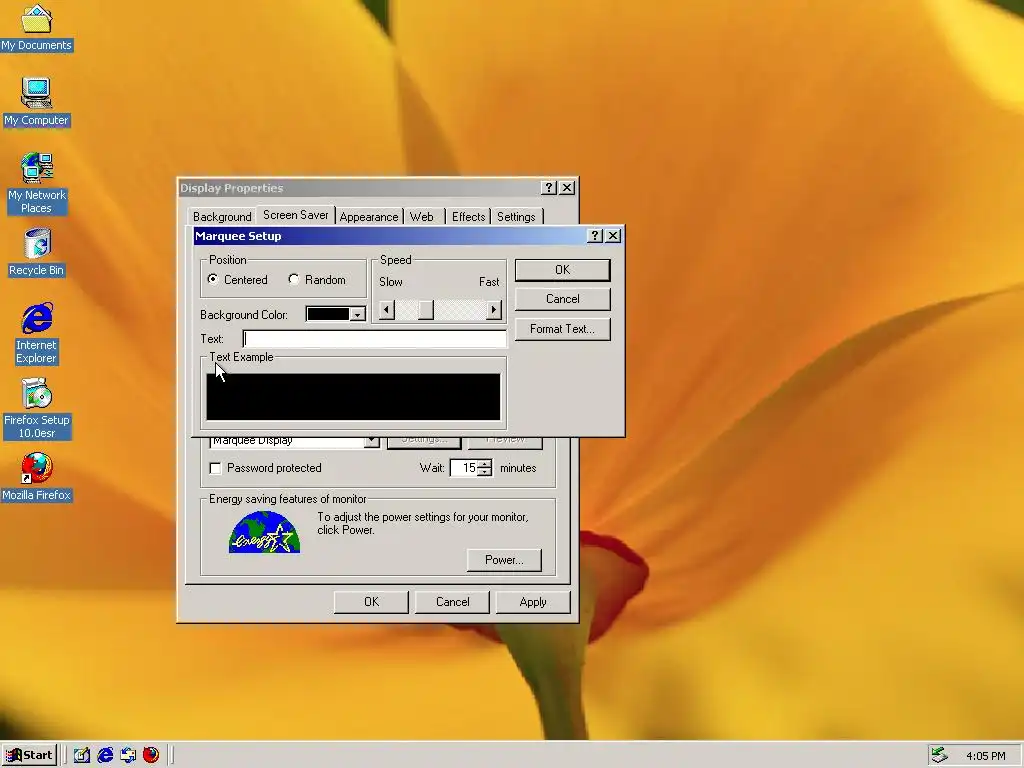The image size is (1024, 768).
Task: Switch to the Effects tab
Action: (469, 216)
